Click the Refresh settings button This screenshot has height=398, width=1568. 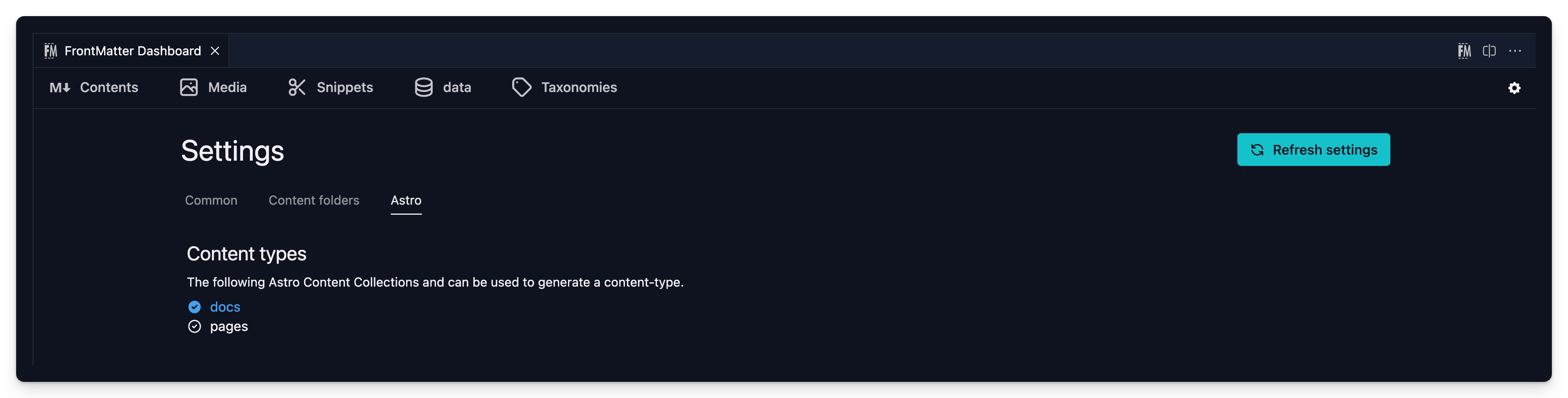[1313, 149]
